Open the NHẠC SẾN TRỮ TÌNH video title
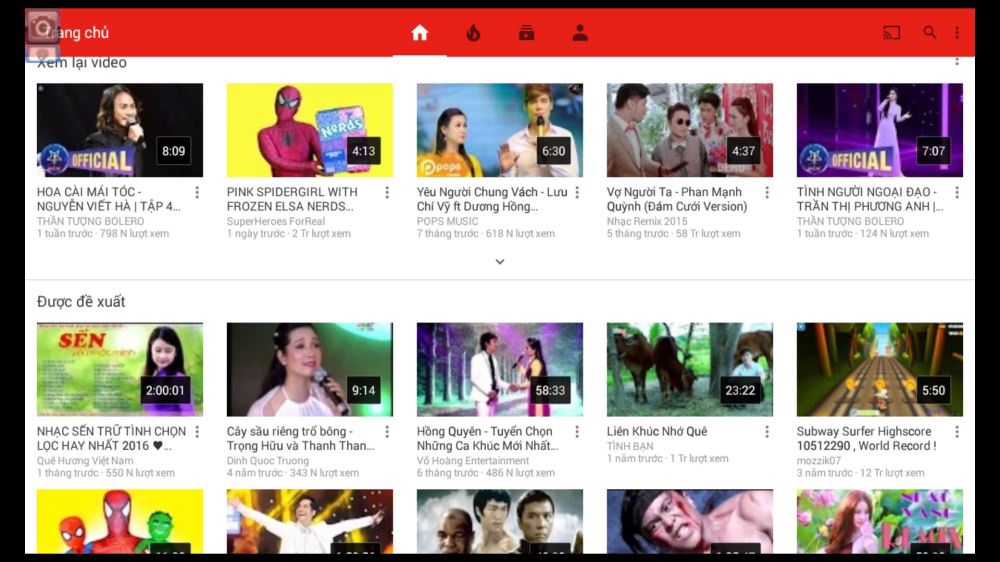Image resolution: width=1000 pixels, height=562 pixels. [x=112, y=438]
